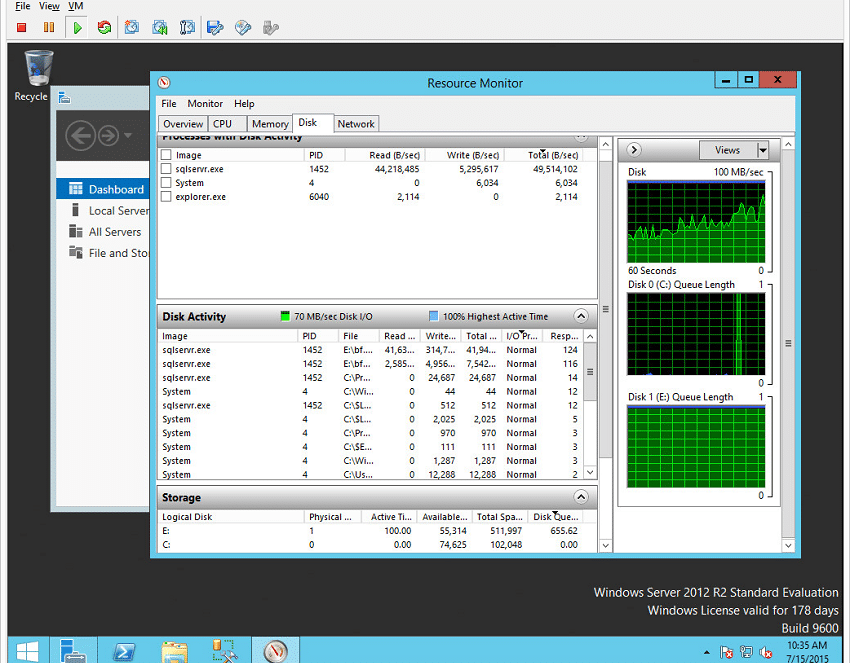This screenshot has width=850, height=663.
Task: Open the Recycle Bin on the desktop
Action: point(38,75)
